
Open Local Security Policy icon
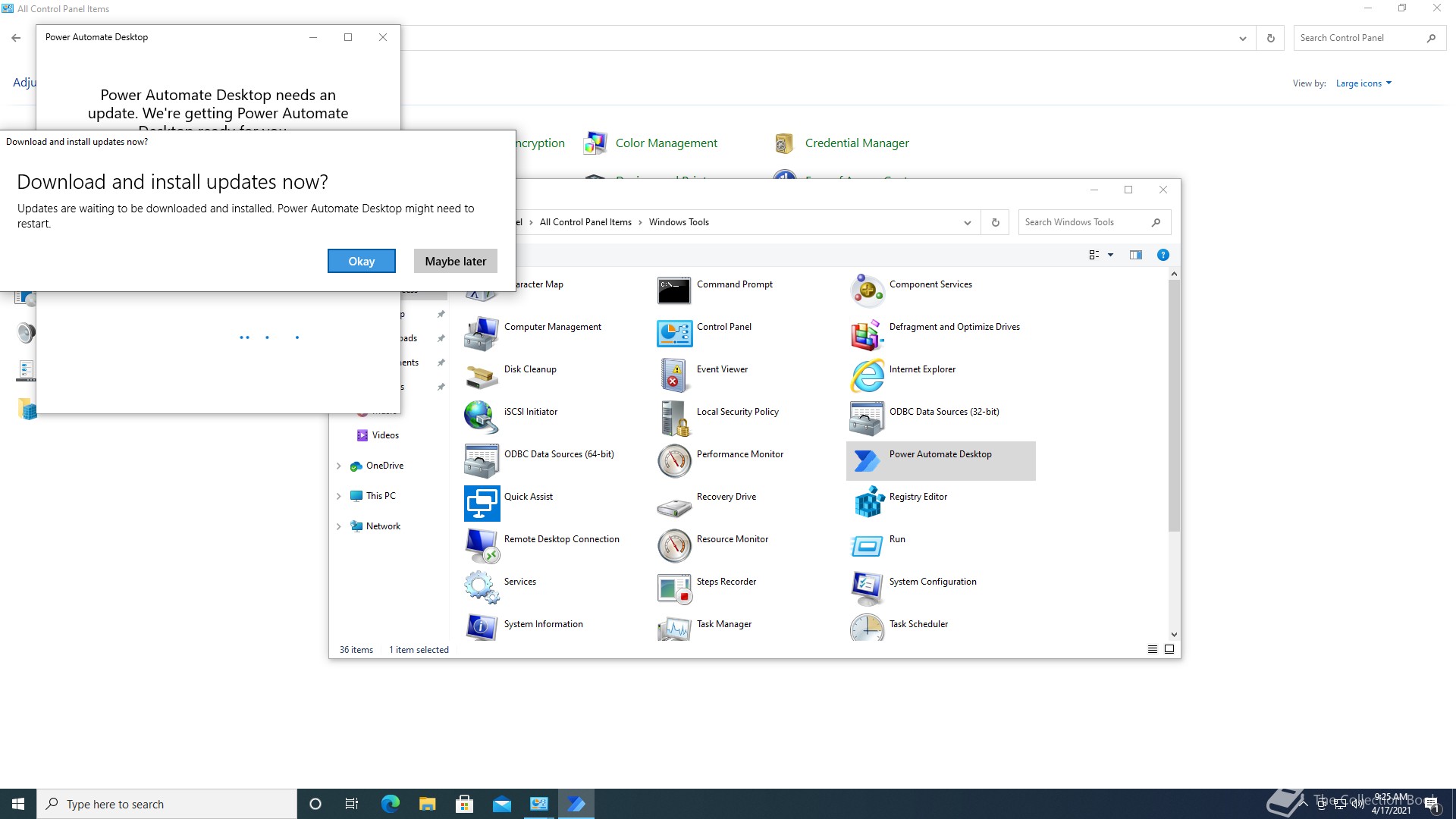point(674,418)
